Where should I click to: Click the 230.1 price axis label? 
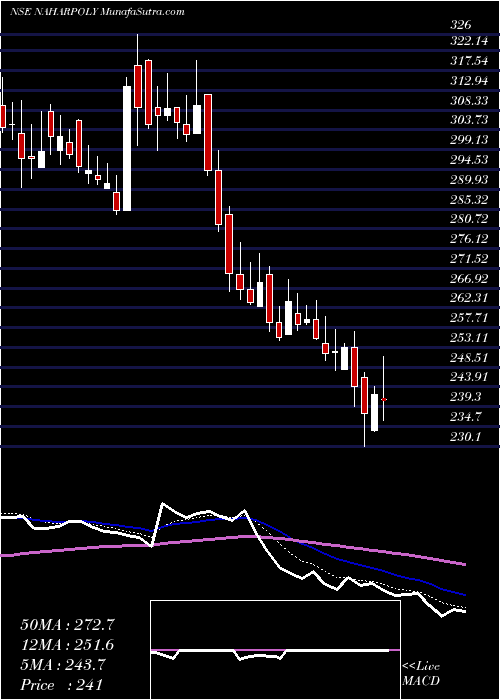466,437
